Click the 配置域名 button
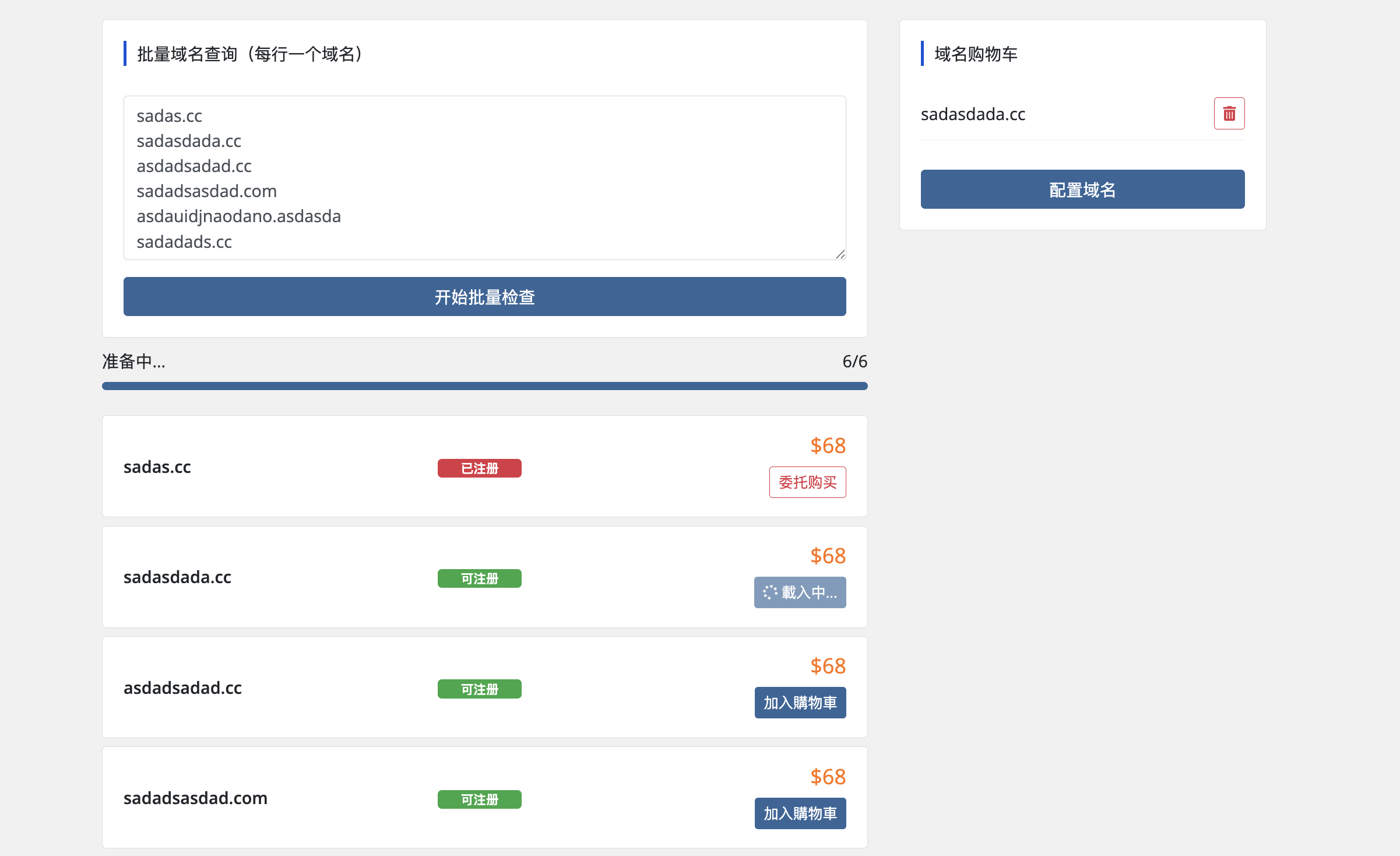The height and width of the screenshot is (856, 1400). coord(1082,190)
